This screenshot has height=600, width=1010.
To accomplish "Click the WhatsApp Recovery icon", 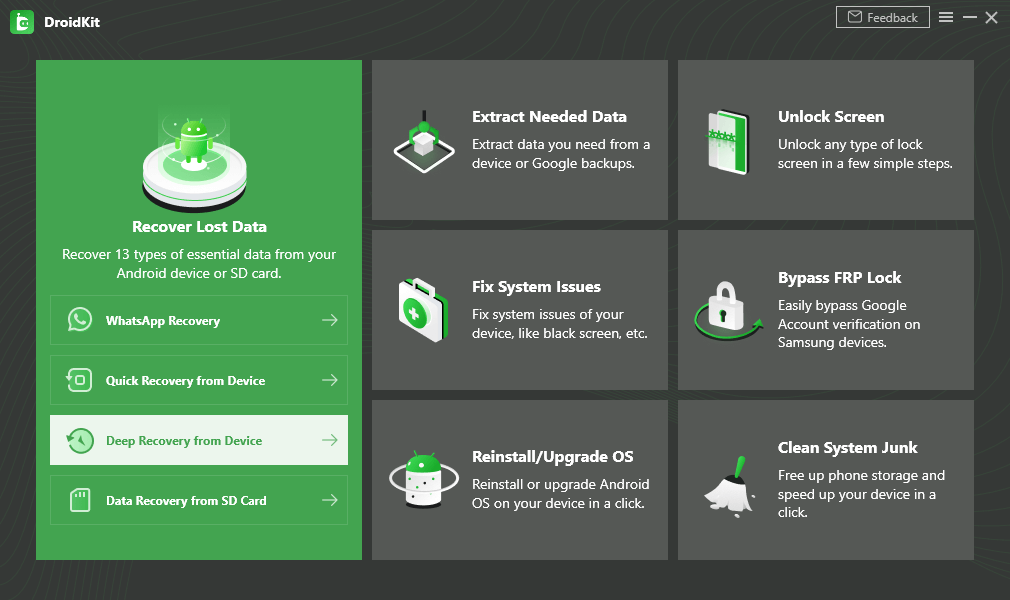I will pos(80,320).
